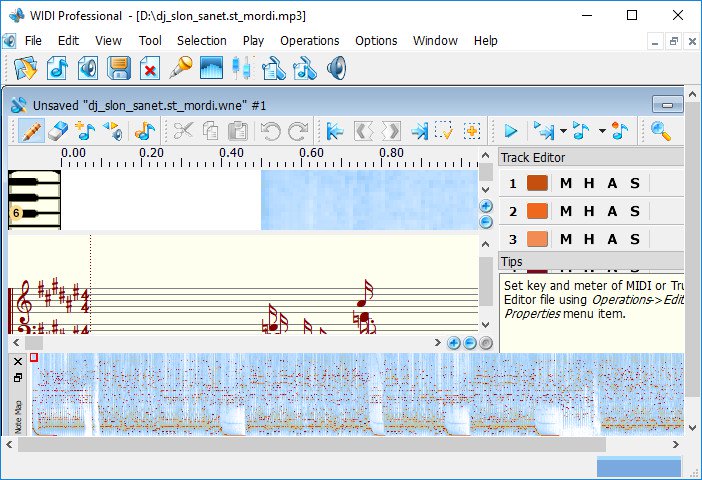Click the next bracket navigation icon
Image resolution: width=702 pixels, height=480 pixels.
[390, 131]
